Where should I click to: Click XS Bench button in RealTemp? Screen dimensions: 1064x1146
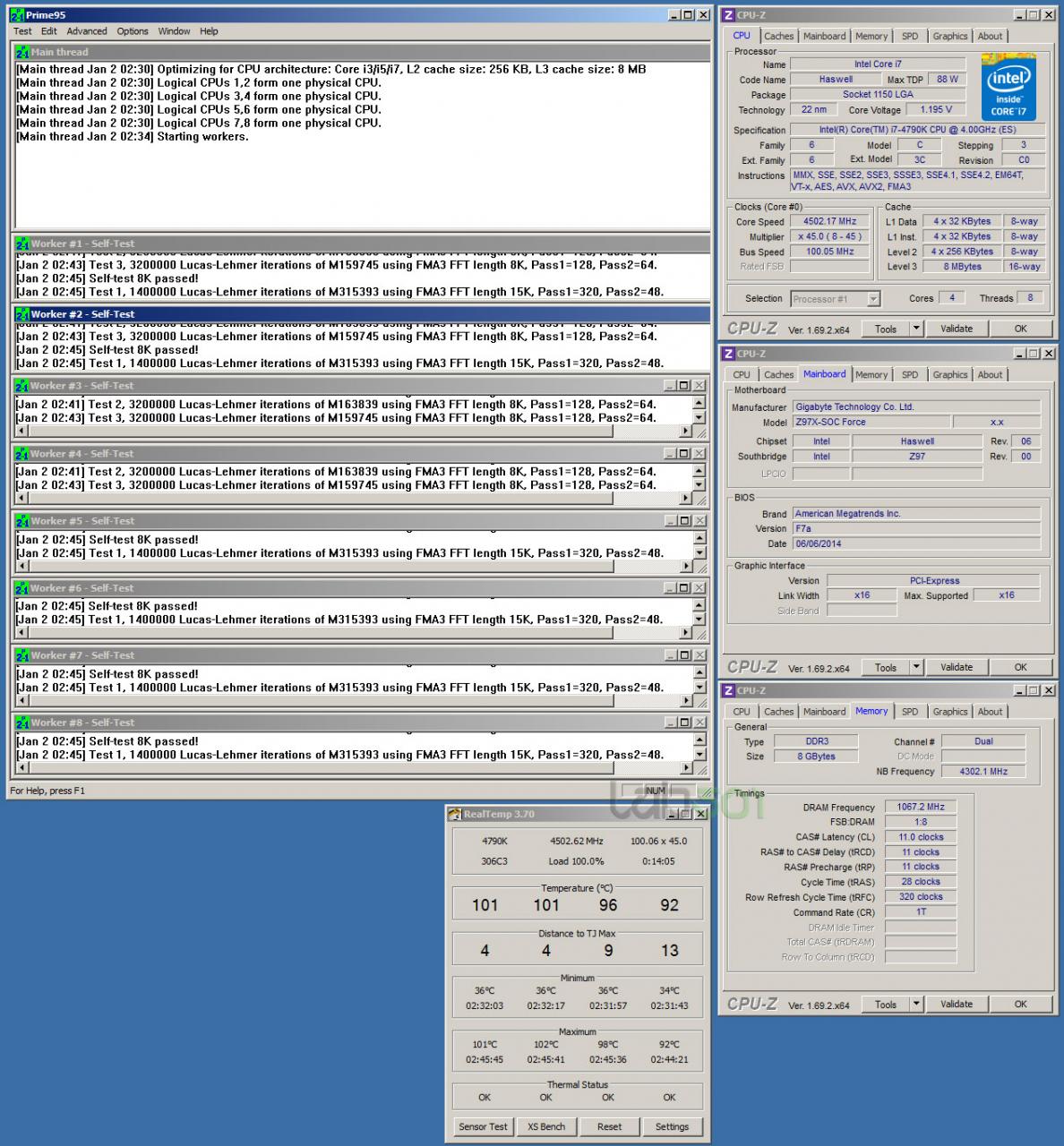546,1126
